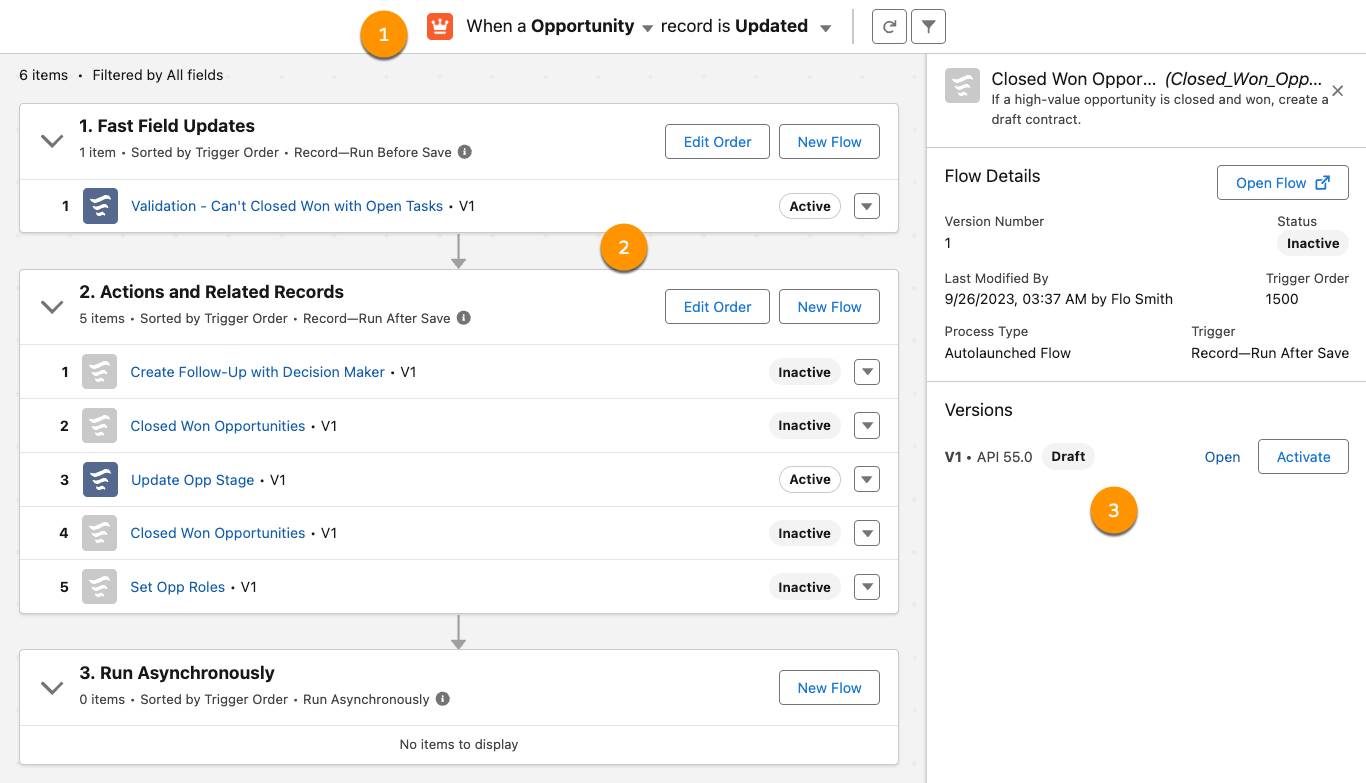
Task: Click the refresh icon in the trigger header
Action: click(889, 26)
